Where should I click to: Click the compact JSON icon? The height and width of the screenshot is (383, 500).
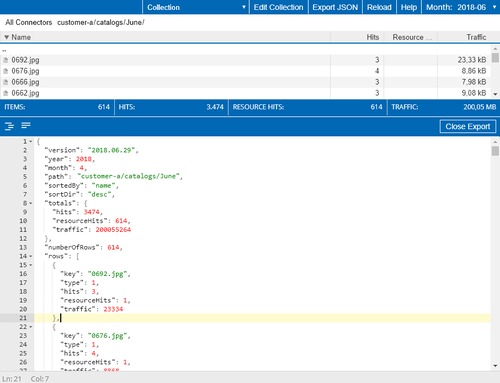click(26, 125)
